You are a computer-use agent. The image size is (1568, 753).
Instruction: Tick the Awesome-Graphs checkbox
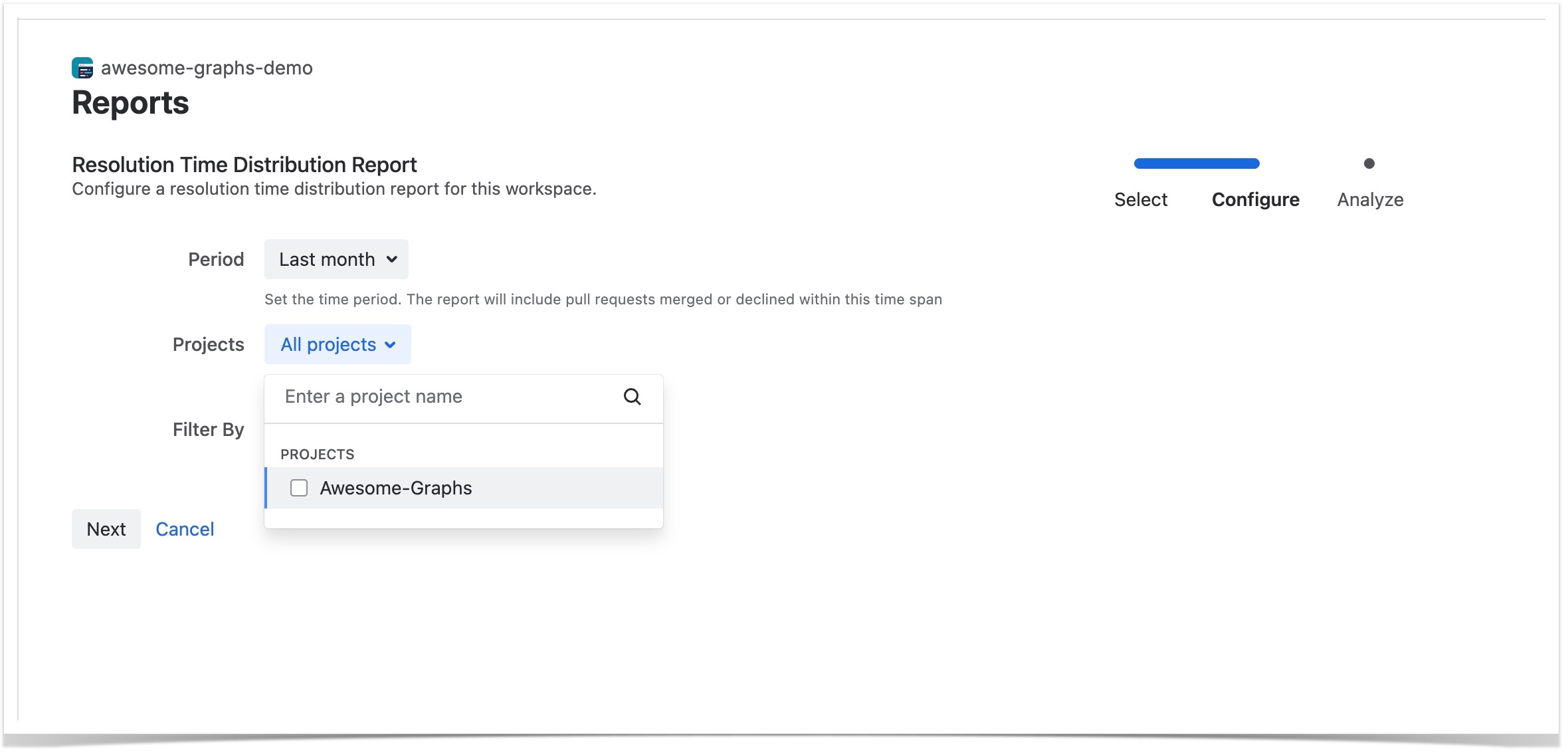click(x=299, y=488)
